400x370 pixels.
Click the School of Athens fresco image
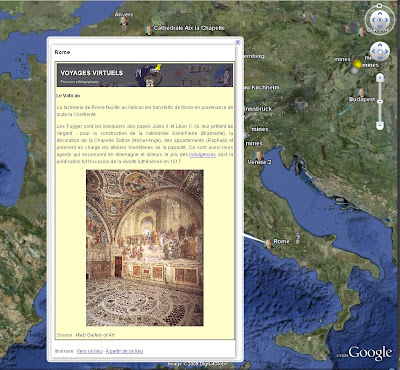145,248
